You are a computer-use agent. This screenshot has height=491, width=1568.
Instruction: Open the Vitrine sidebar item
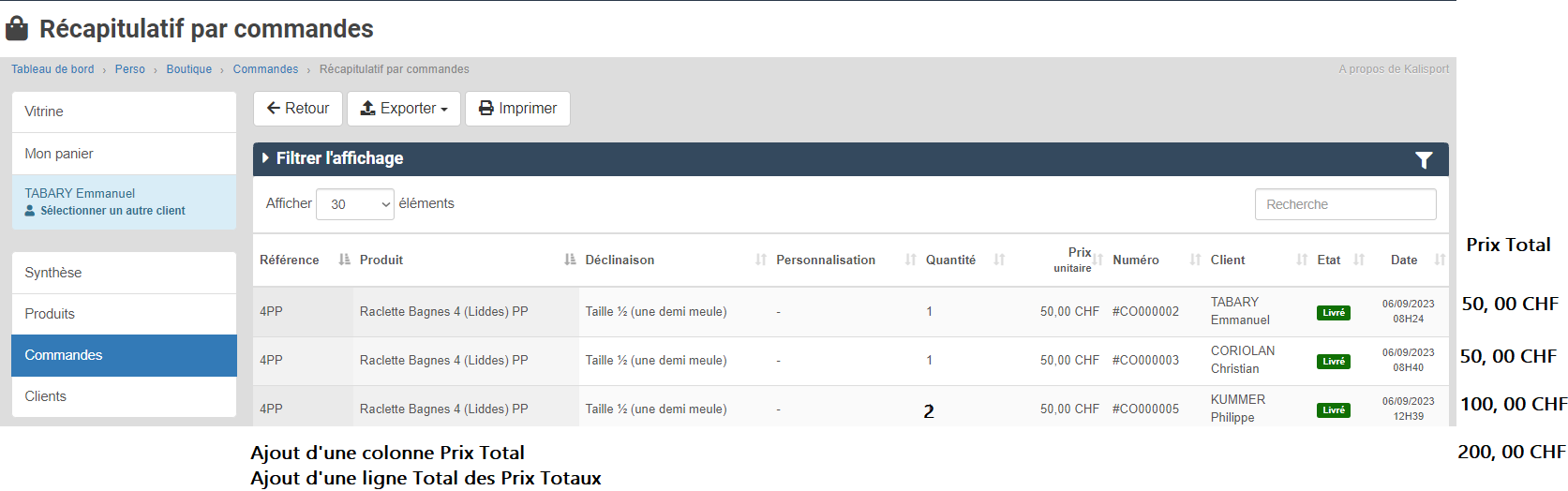coord(124,112)
